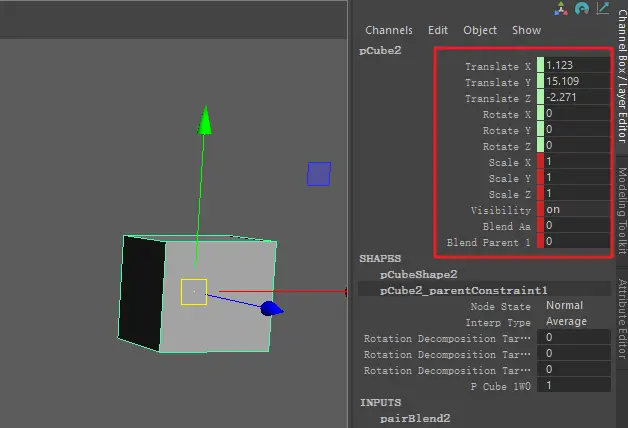The width and height of the screenshot is (628, 428).
Task: Open the Channels menu
Action: [388, 30]
